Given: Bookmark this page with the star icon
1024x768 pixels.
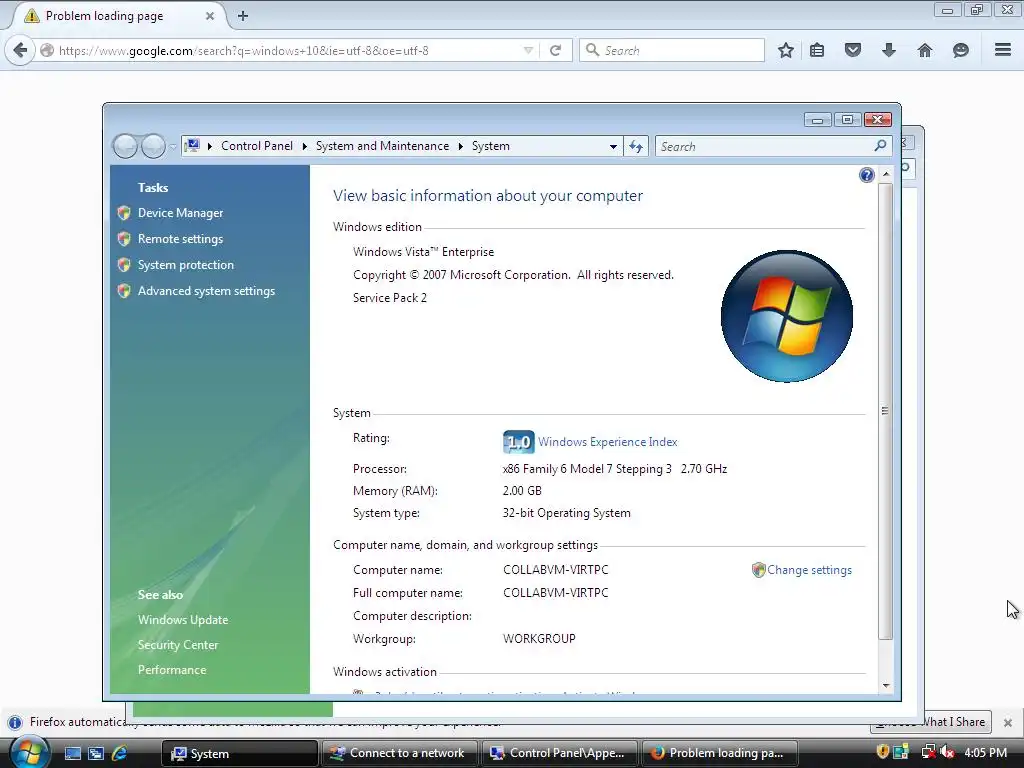Looking at the screenshot, I should 786,50.
